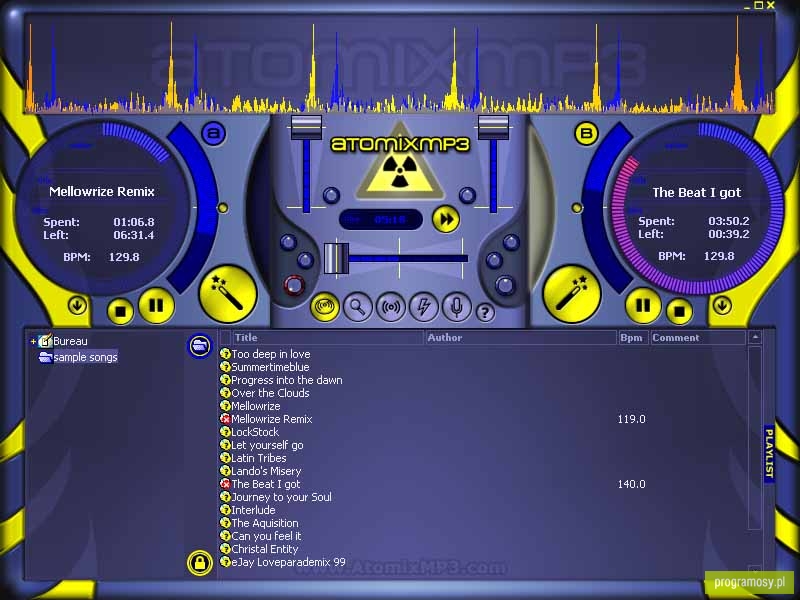Select song Lando's Misery

click(266, 471)
